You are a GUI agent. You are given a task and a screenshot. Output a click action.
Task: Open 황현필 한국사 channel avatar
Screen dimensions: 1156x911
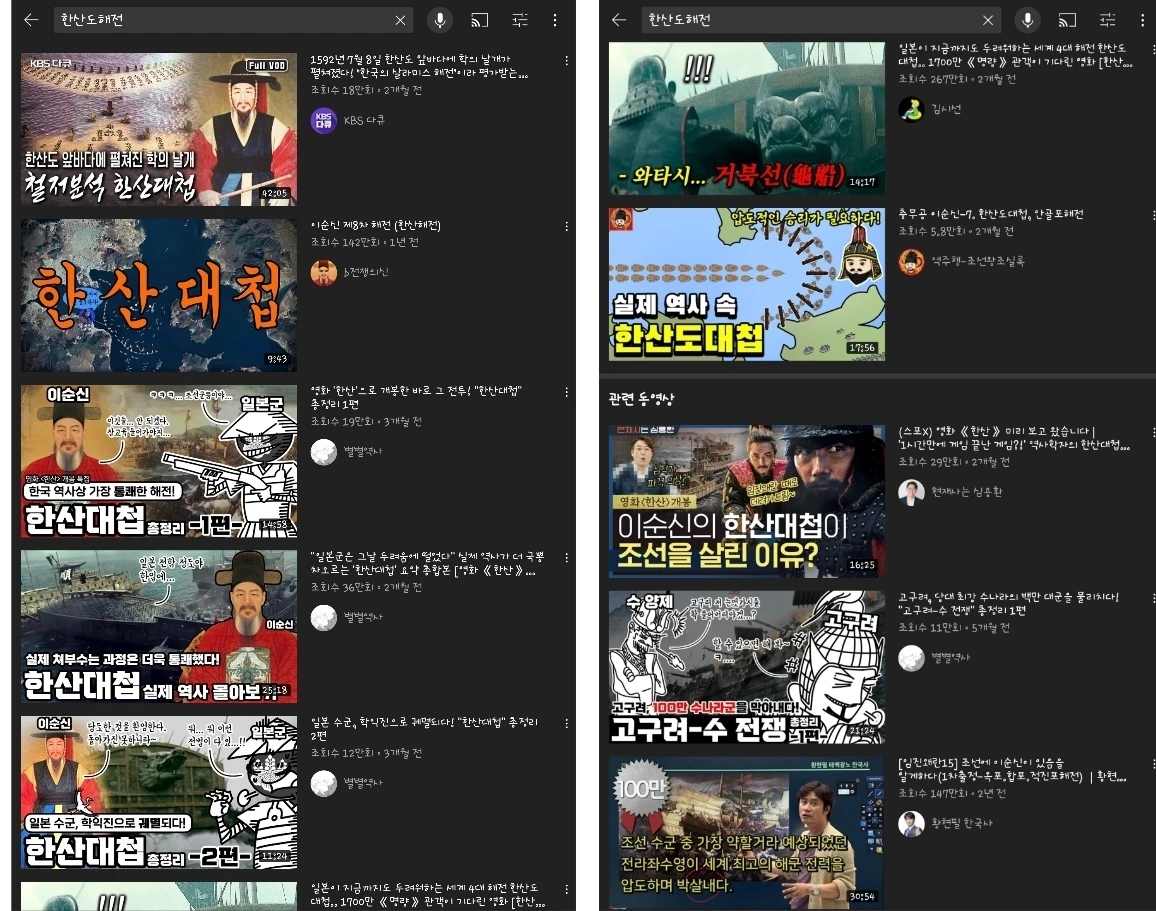point(911,823)
